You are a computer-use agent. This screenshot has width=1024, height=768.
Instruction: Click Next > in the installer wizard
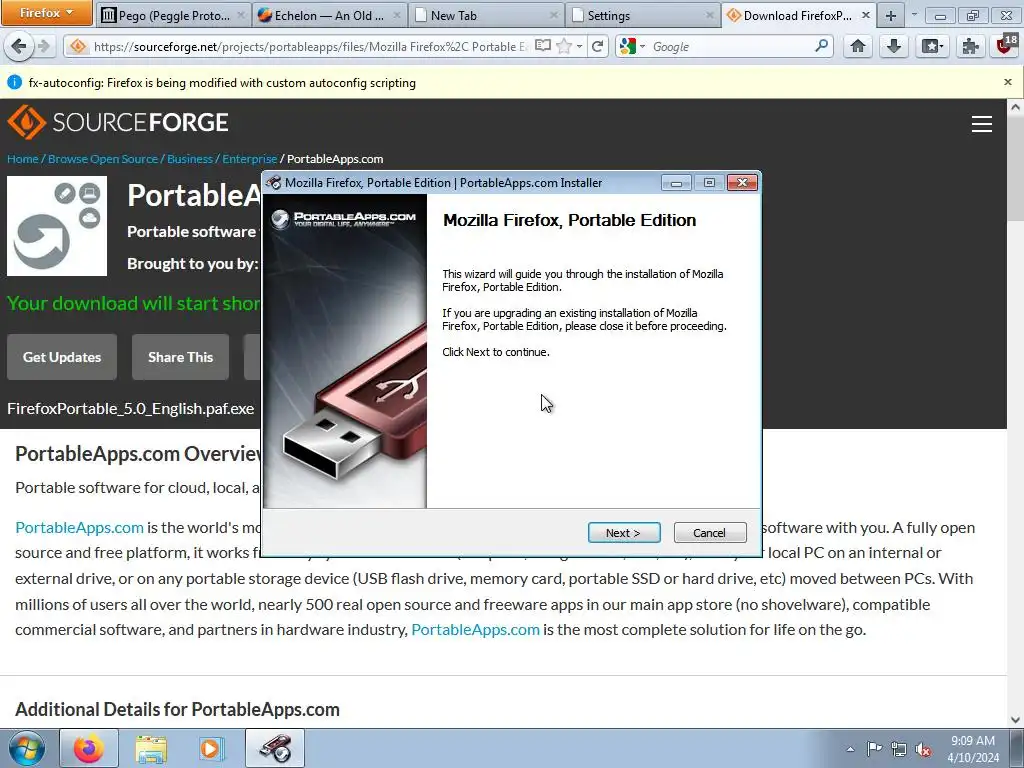624,533
